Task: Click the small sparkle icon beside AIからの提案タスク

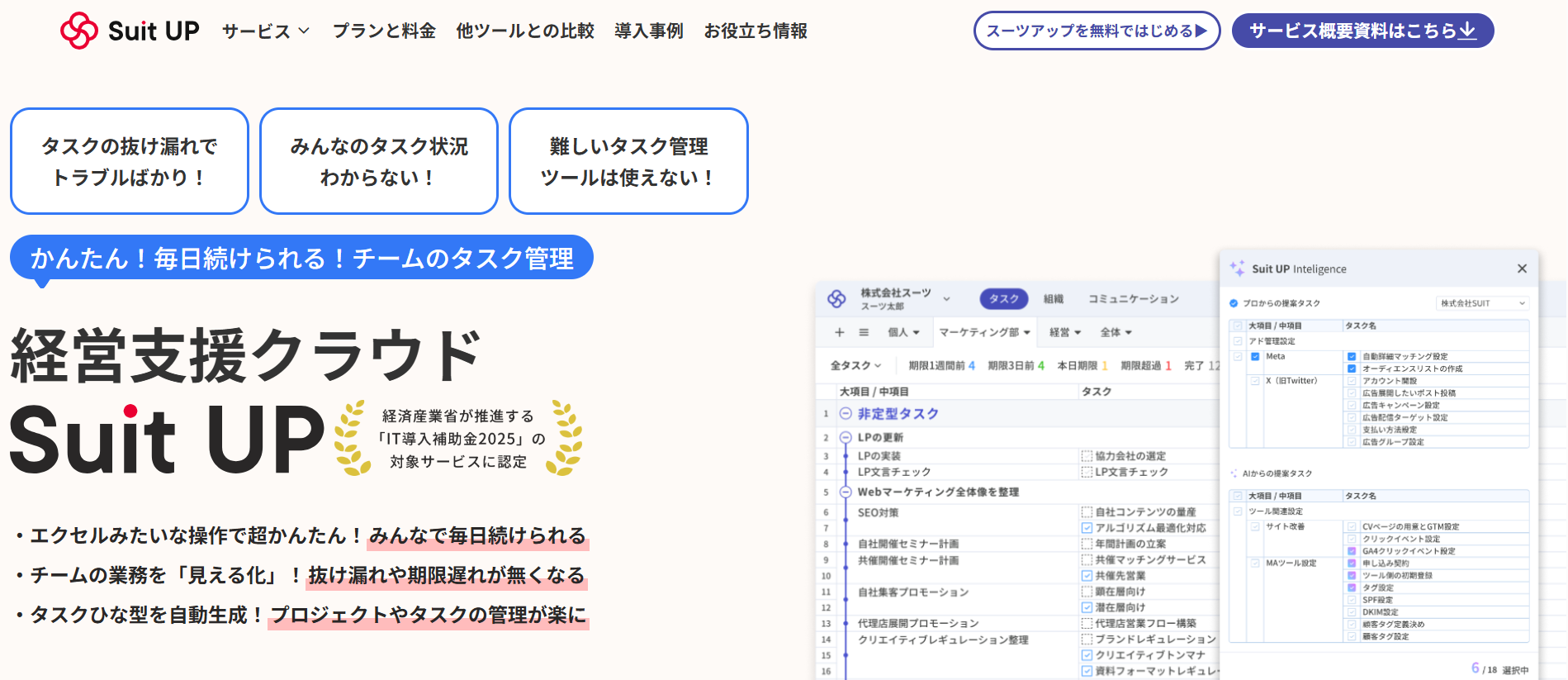Action: [1234, 473]
